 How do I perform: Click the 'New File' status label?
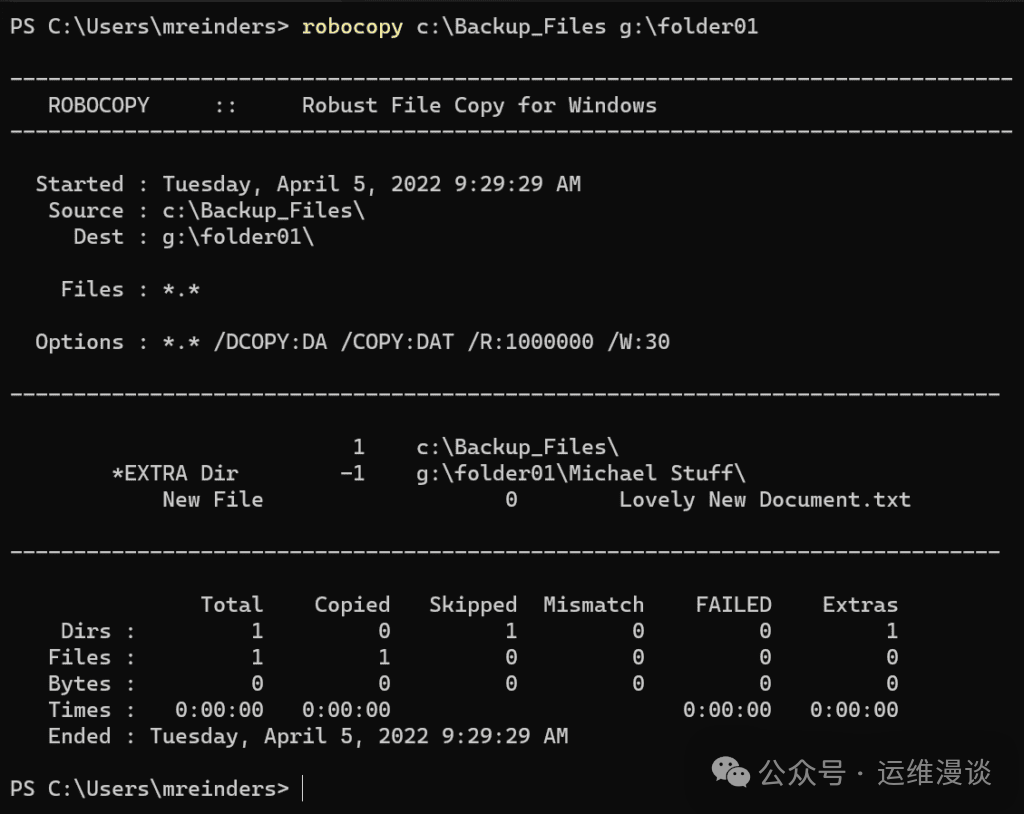coord(212,499)
